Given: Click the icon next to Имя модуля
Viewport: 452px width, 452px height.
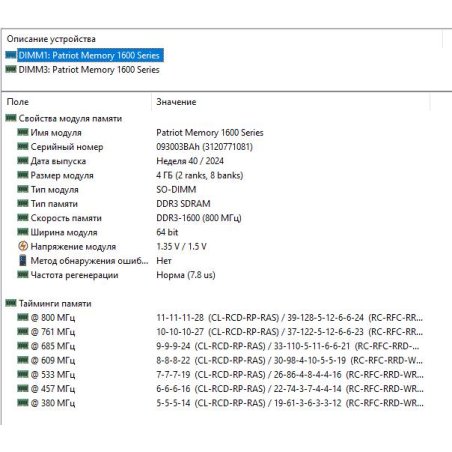Looking at the screenshot, I should click(x=23, y=132).
